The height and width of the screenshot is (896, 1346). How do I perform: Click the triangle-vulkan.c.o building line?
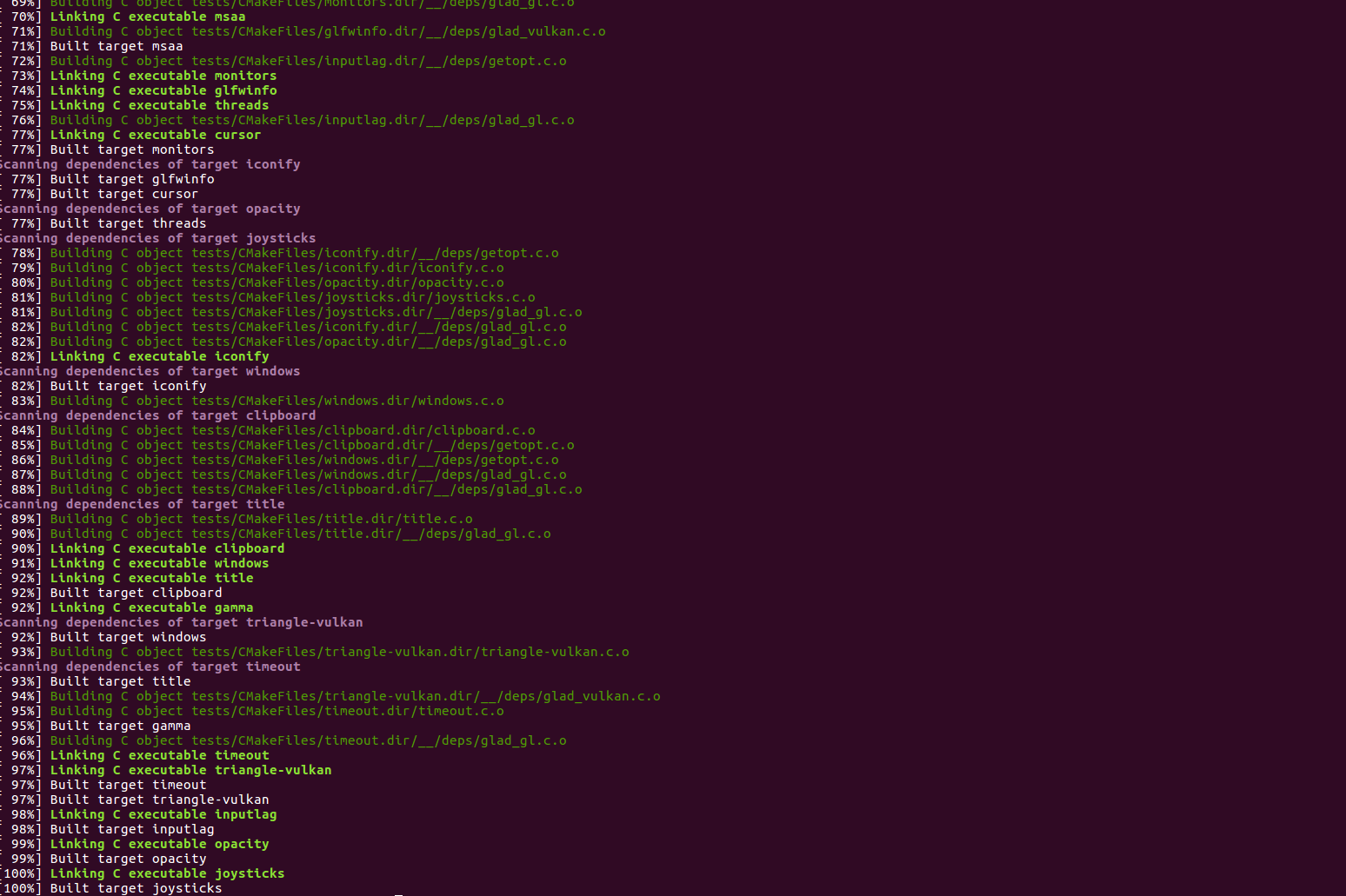point(339,652)
